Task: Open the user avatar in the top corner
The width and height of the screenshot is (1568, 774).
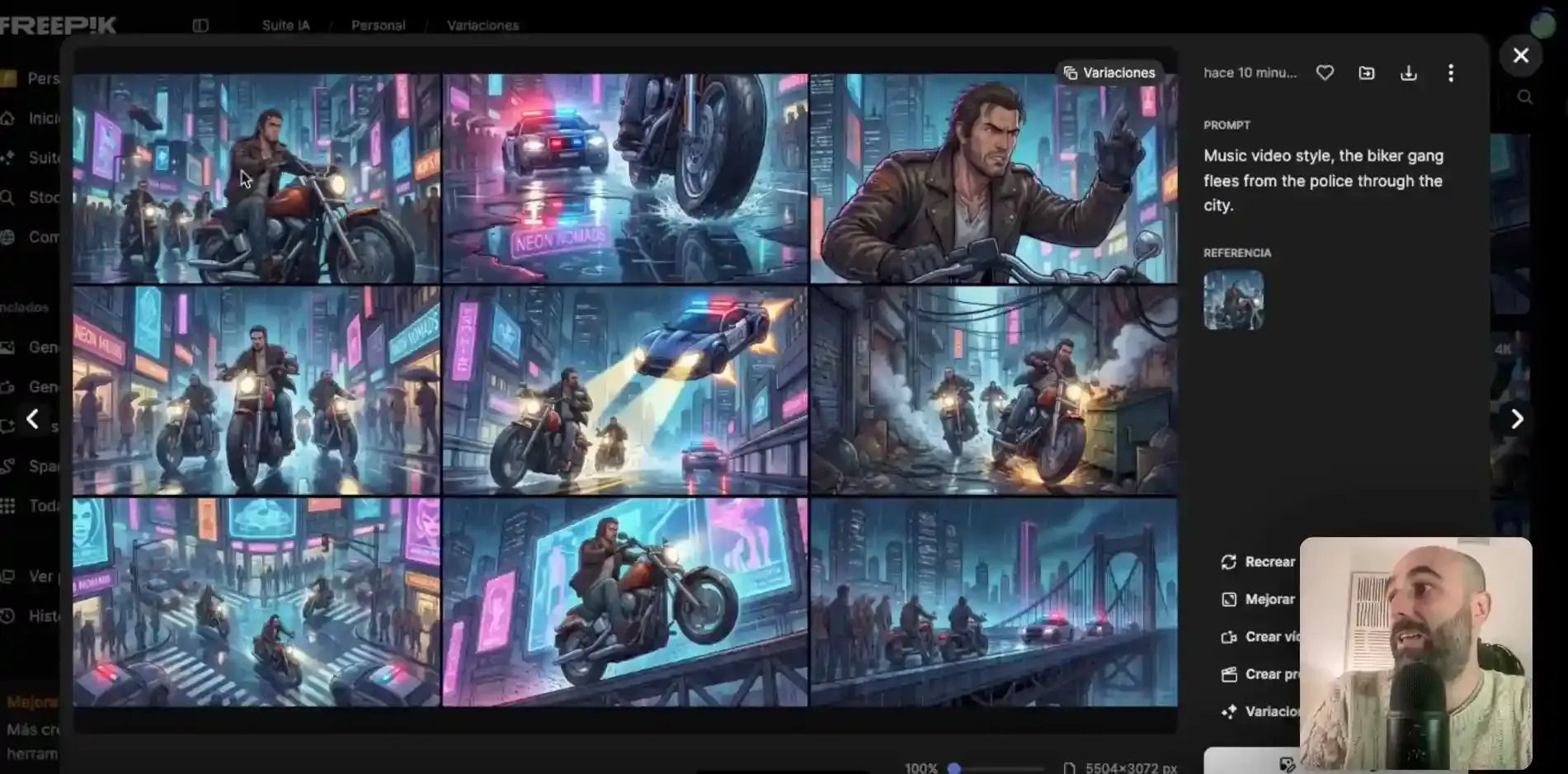Action: (1542, 25)
